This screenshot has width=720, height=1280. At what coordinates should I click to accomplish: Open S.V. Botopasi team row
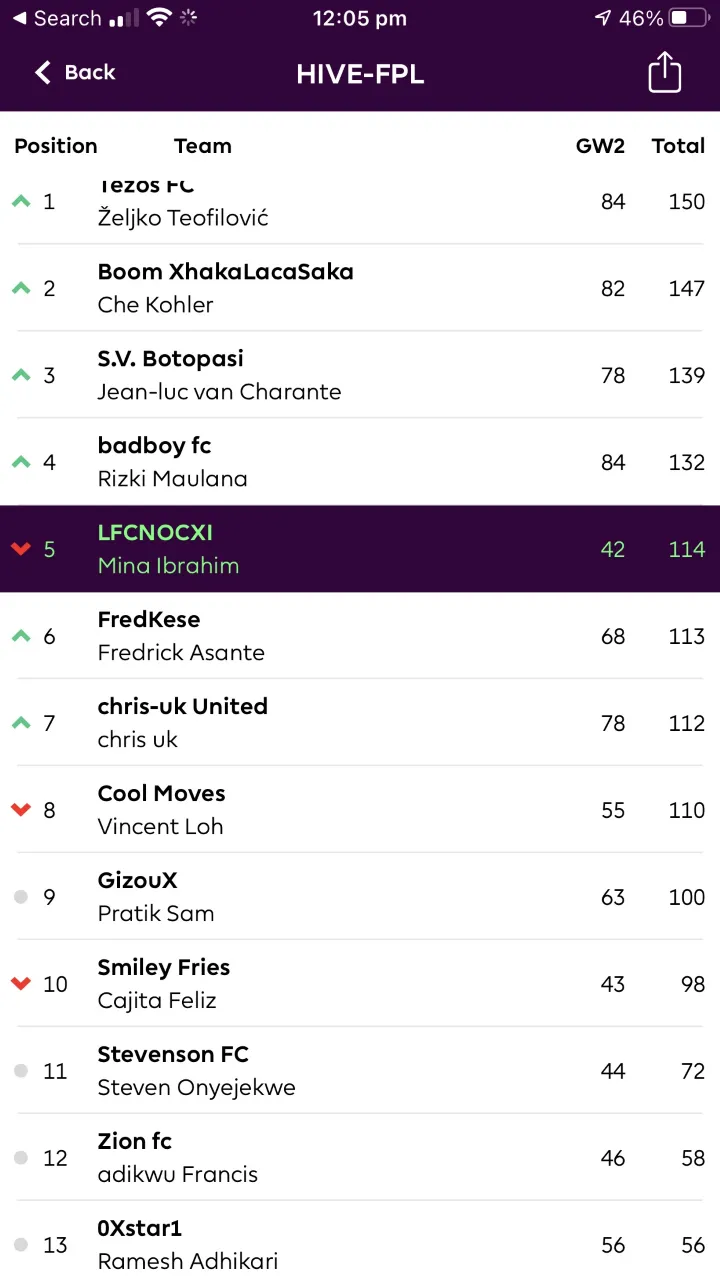click(x=360, y=375)
